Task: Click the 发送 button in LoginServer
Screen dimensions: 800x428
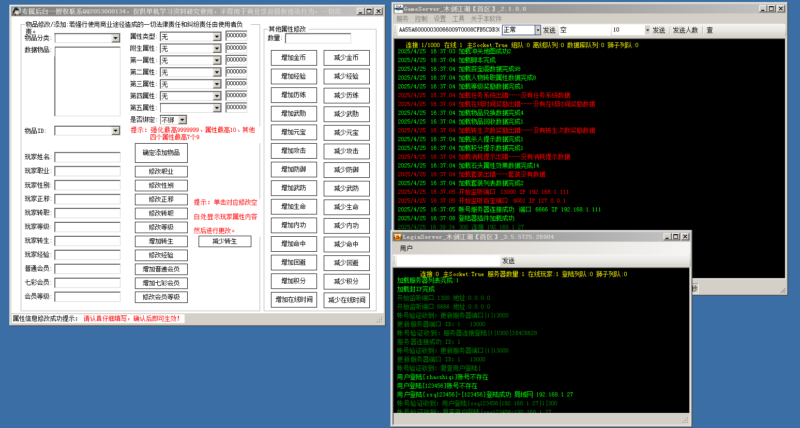Action: click(x=508, y=260)
